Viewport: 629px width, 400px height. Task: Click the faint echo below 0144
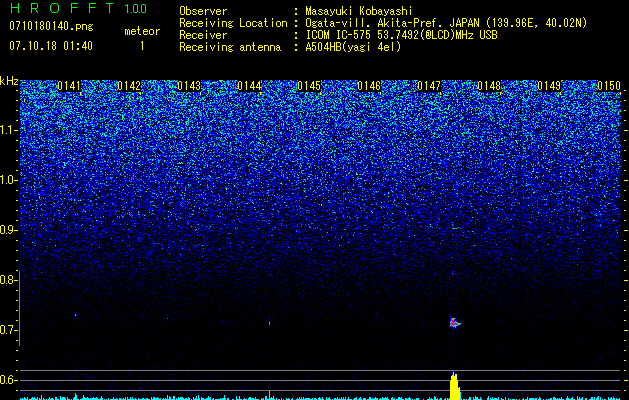(x=269, y=322)
